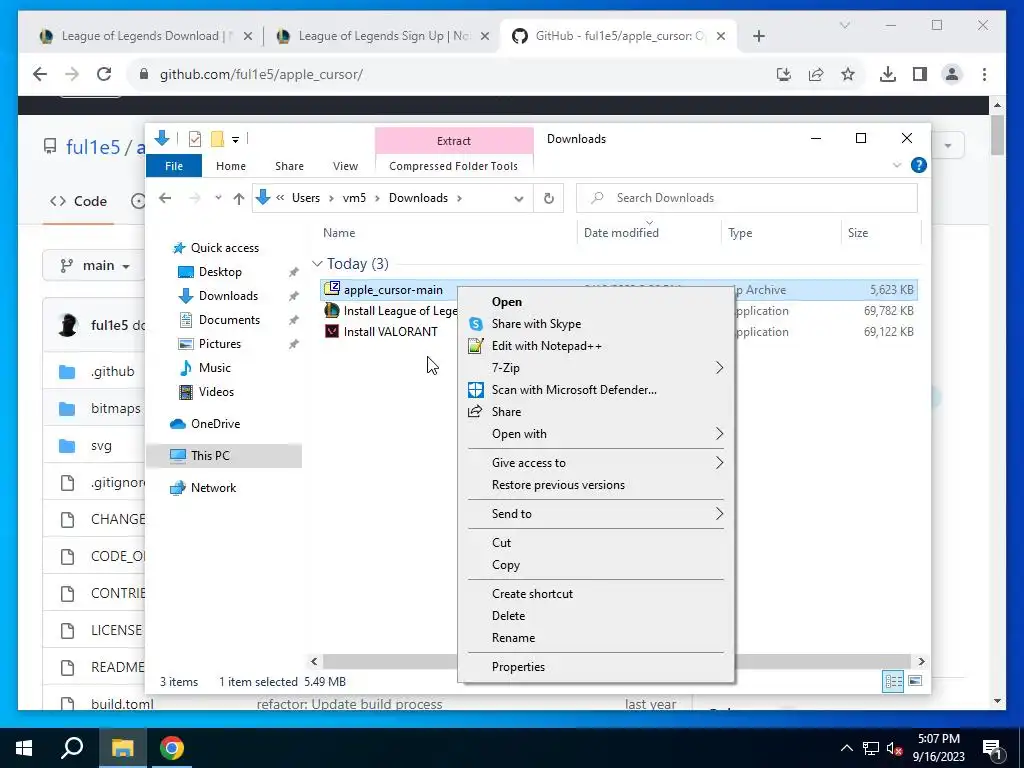Click Search Downloads input field
Screen dimensions: 1024x768
pyautogui.click(x=746, y=198)
